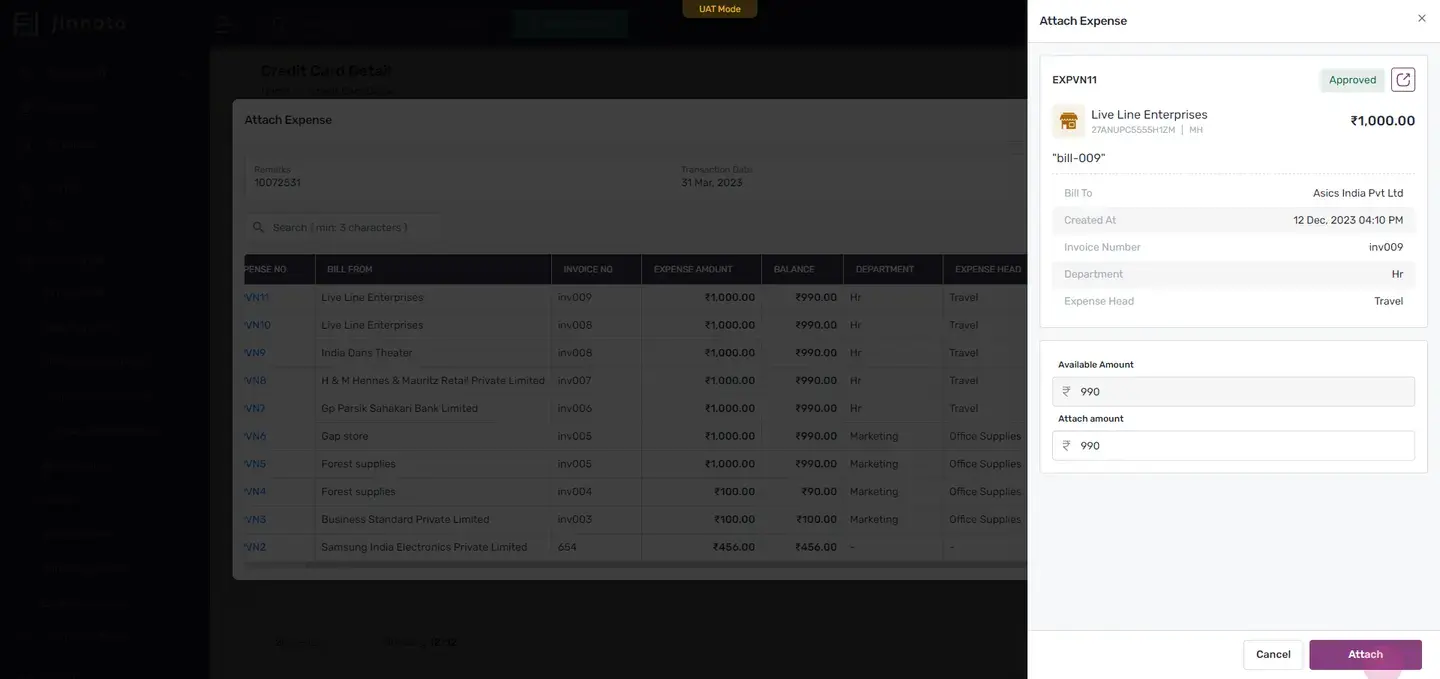The image size is (1440, 679).
Task: Open expense link VN11
Action: pos(257,298)
